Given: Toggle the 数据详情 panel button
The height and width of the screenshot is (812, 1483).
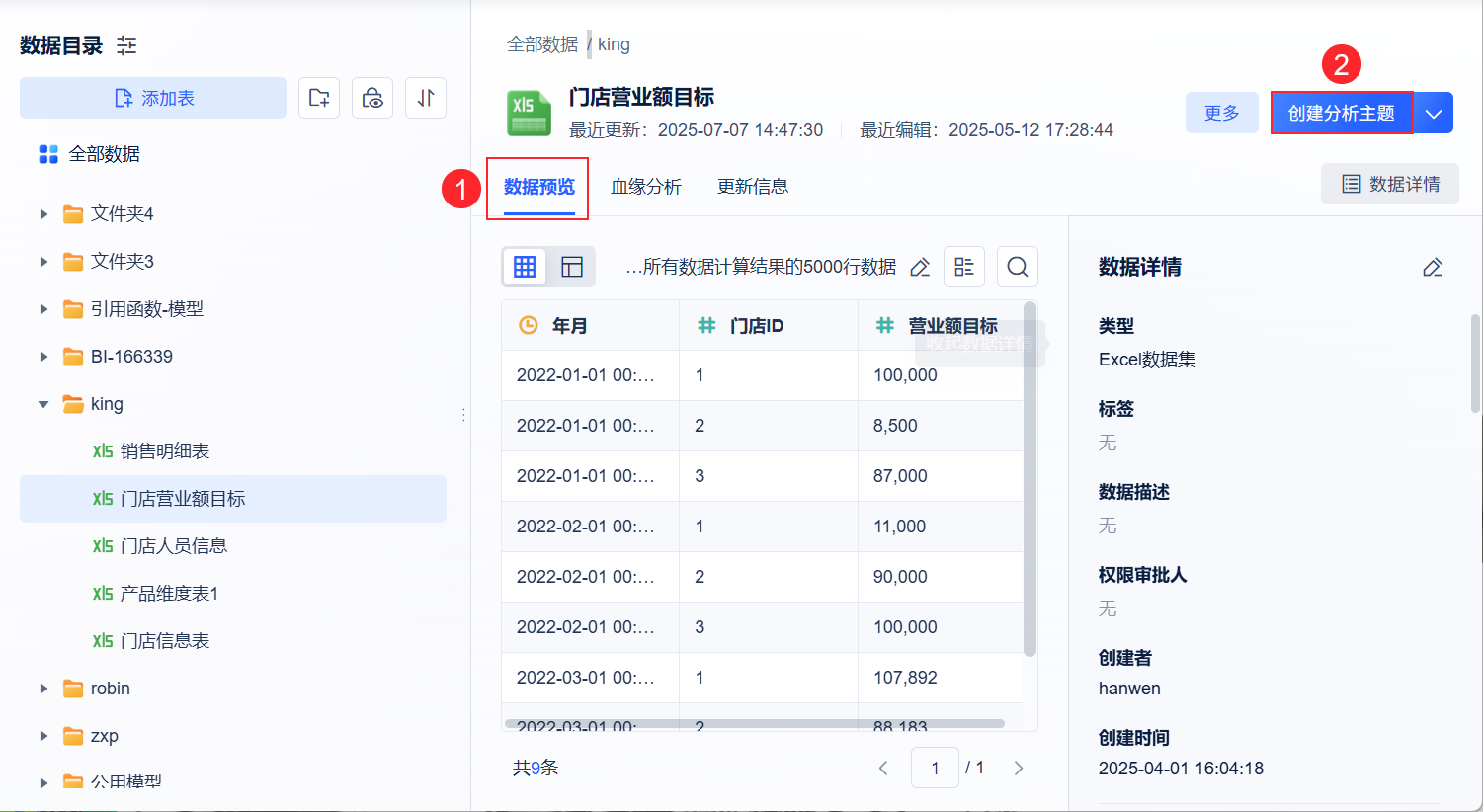Looking at the screenshot, I should pos(1390,184).
